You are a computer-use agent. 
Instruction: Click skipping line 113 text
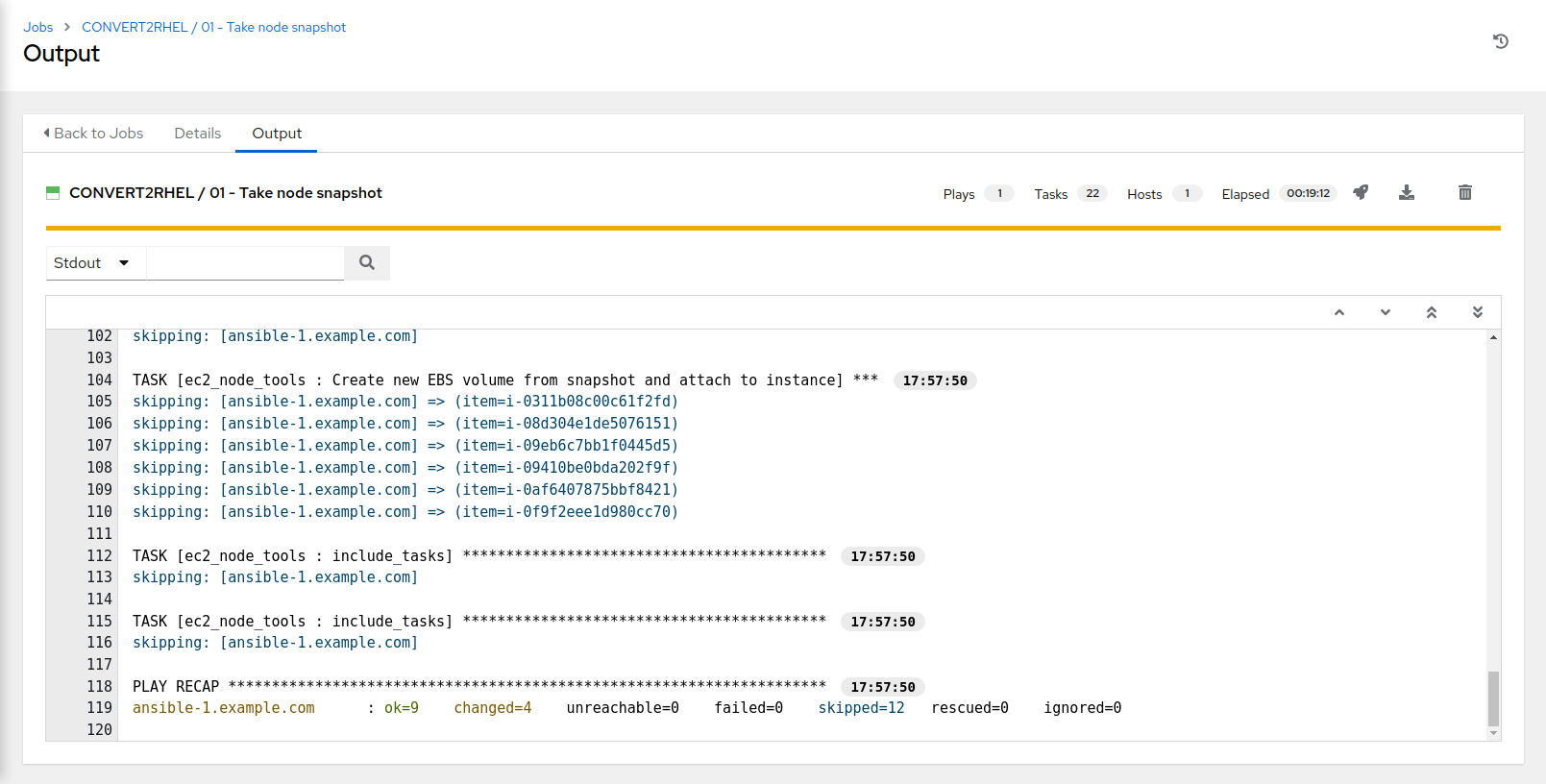[275, 577]
